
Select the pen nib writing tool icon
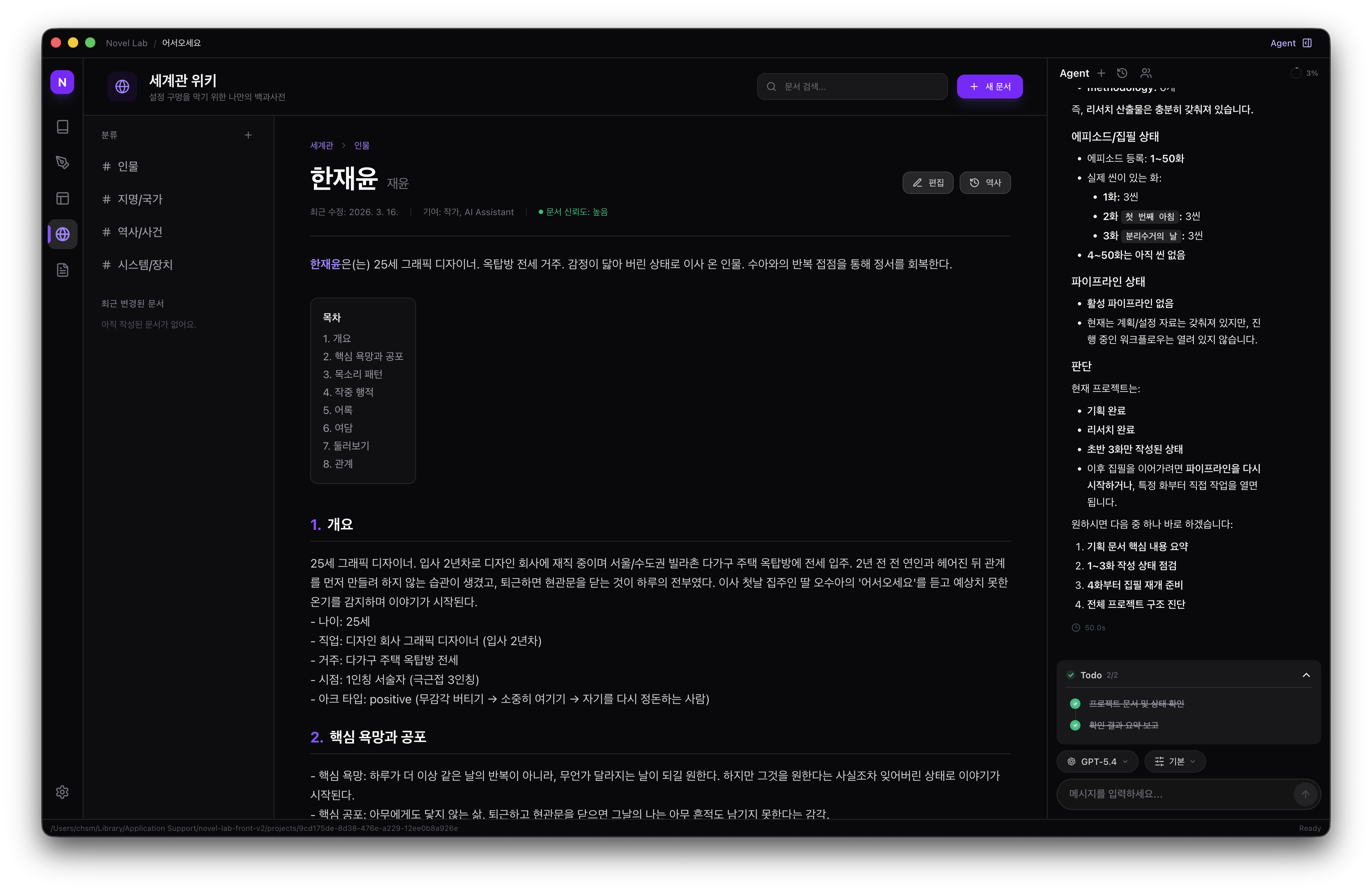tap(62, 163)
